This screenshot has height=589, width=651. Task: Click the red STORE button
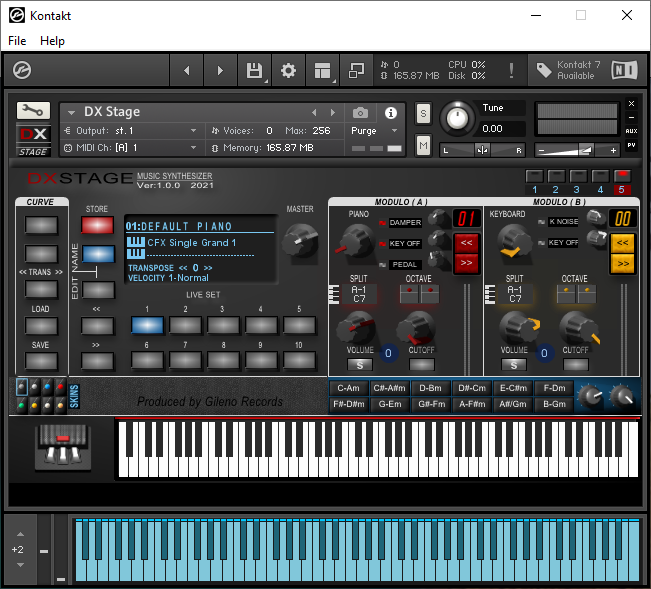point(97,225)
